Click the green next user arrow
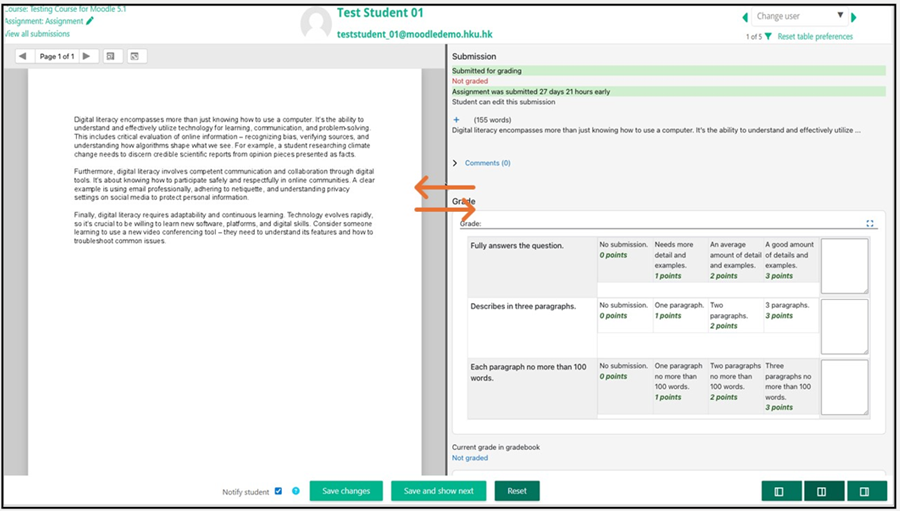This screenshot has width=900, height=511. tap(853, 17)
